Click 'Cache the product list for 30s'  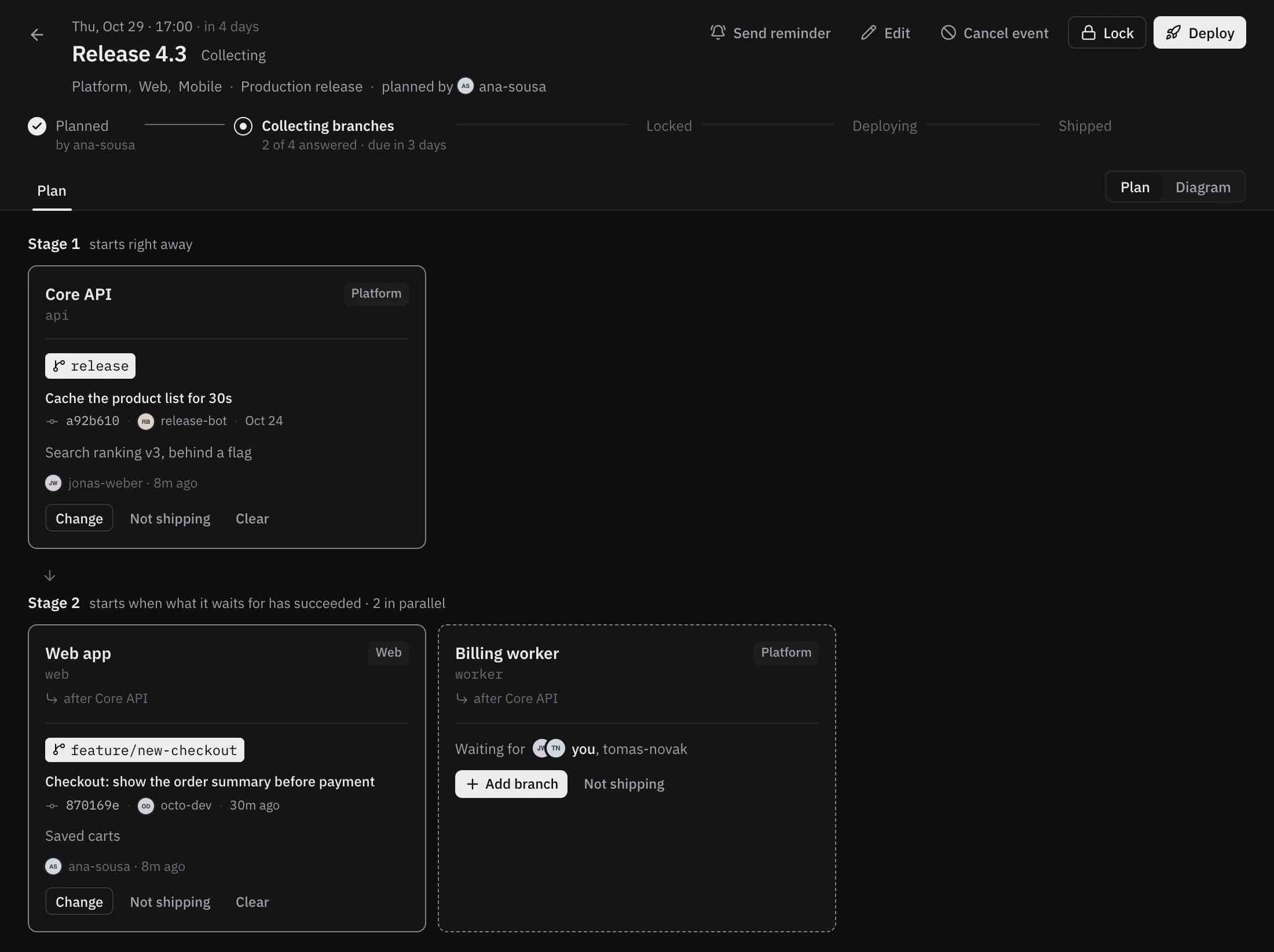click(138, 398)
